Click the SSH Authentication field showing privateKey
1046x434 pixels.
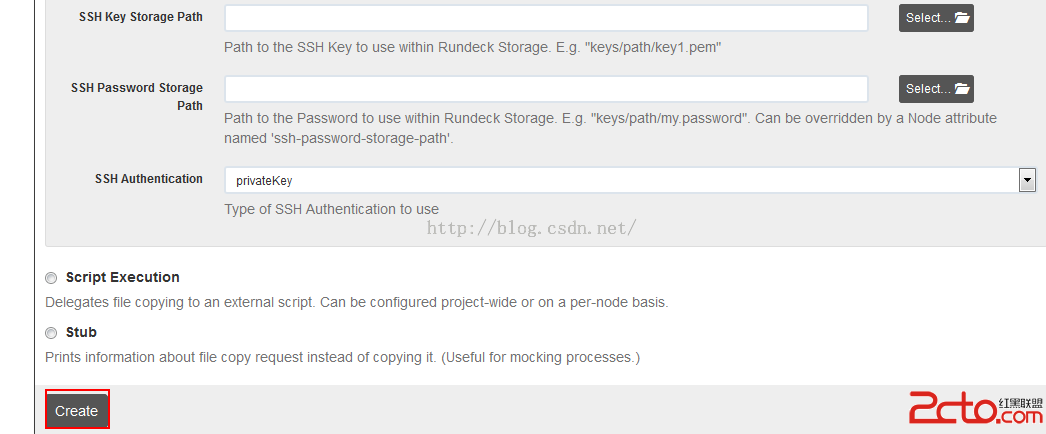pos(630,180)
